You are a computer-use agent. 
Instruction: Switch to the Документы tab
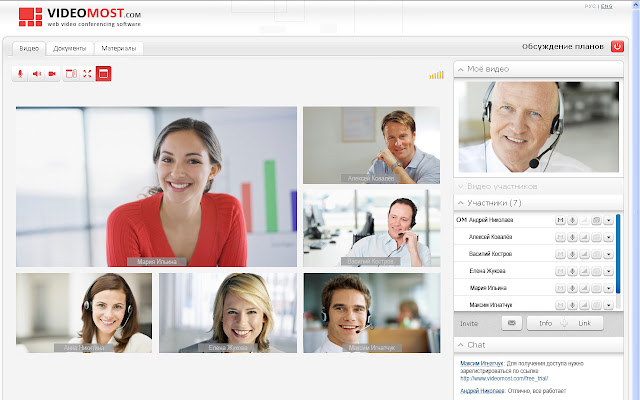click(70, 48)
